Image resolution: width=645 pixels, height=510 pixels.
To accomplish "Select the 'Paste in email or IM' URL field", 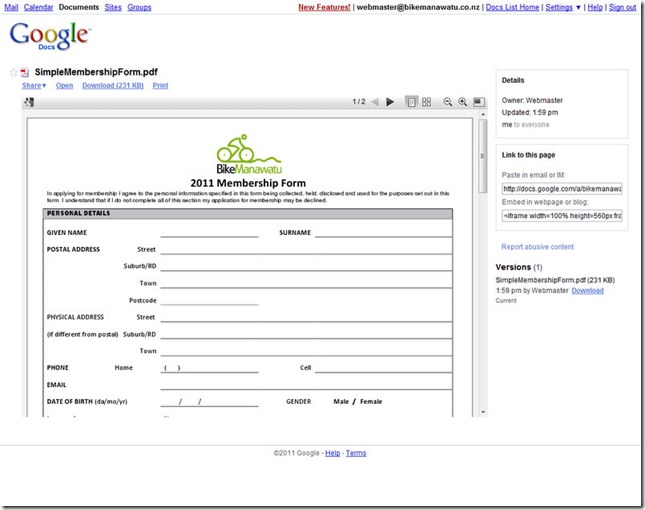I will point(561,188).
